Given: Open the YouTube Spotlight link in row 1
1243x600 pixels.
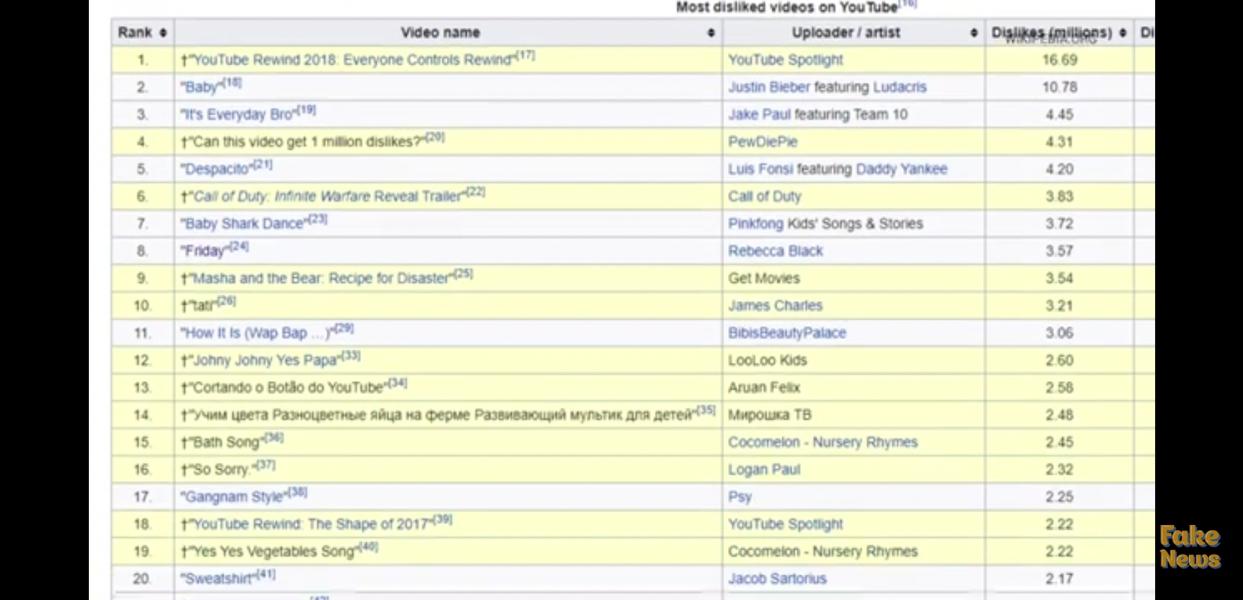Looking at the screenshot, I should click(785, 60).
